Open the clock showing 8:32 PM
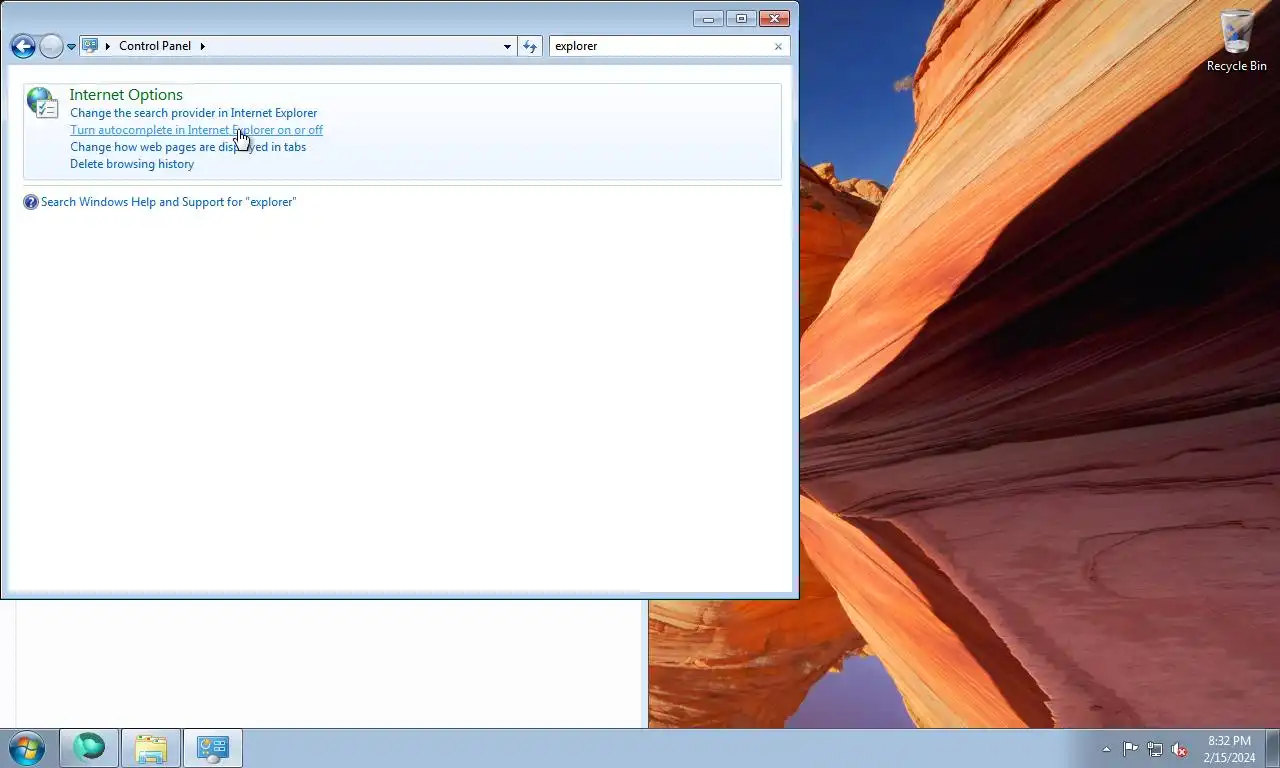 coord(1229,749)
